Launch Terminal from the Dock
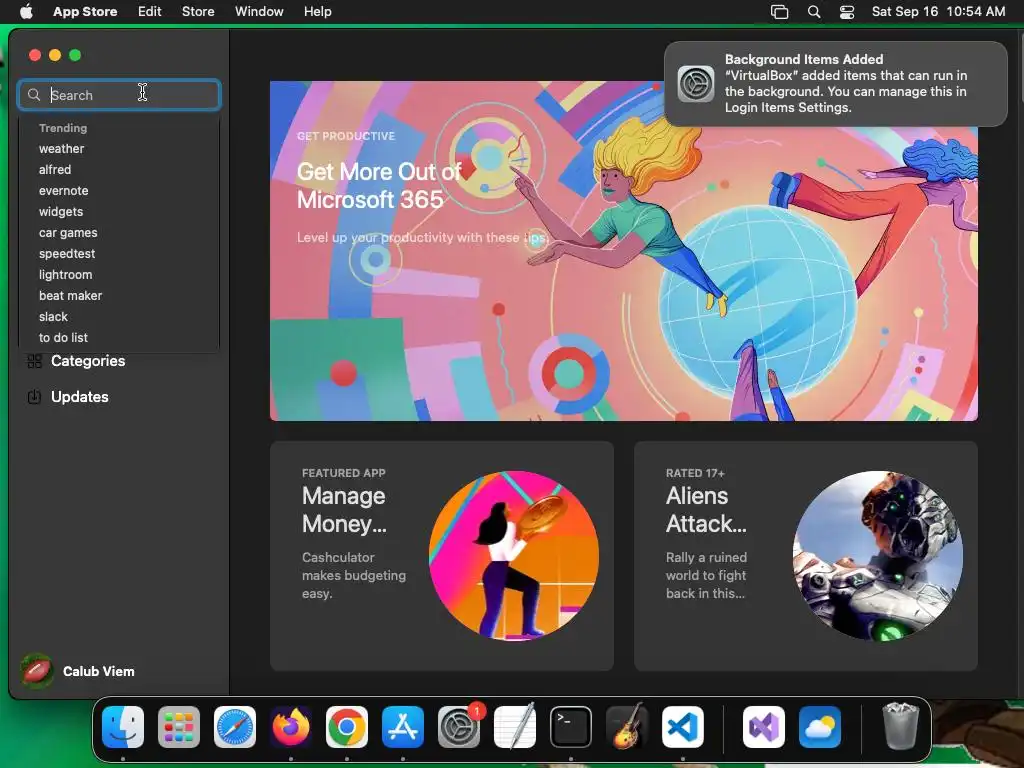This screenshot has height=768, width=1024. 571,727
